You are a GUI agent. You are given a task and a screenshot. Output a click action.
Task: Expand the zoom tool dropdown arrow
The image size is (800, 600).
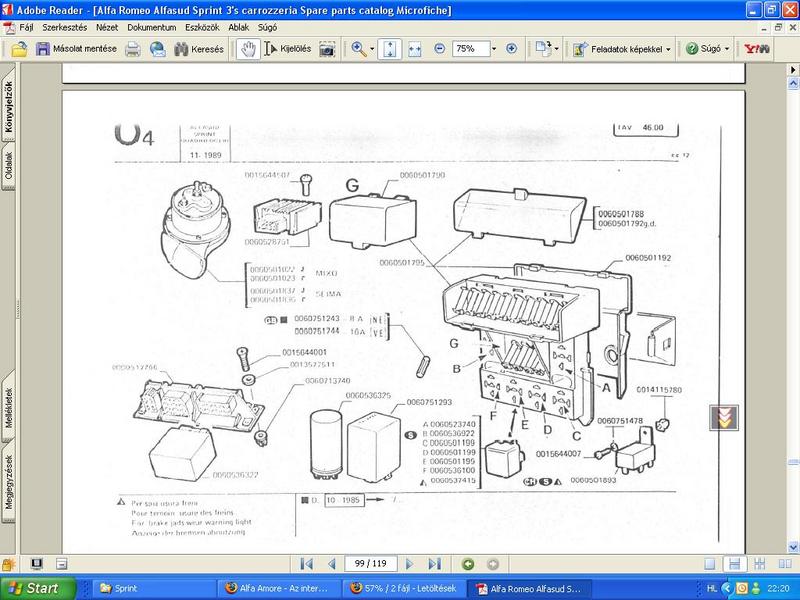372,49
